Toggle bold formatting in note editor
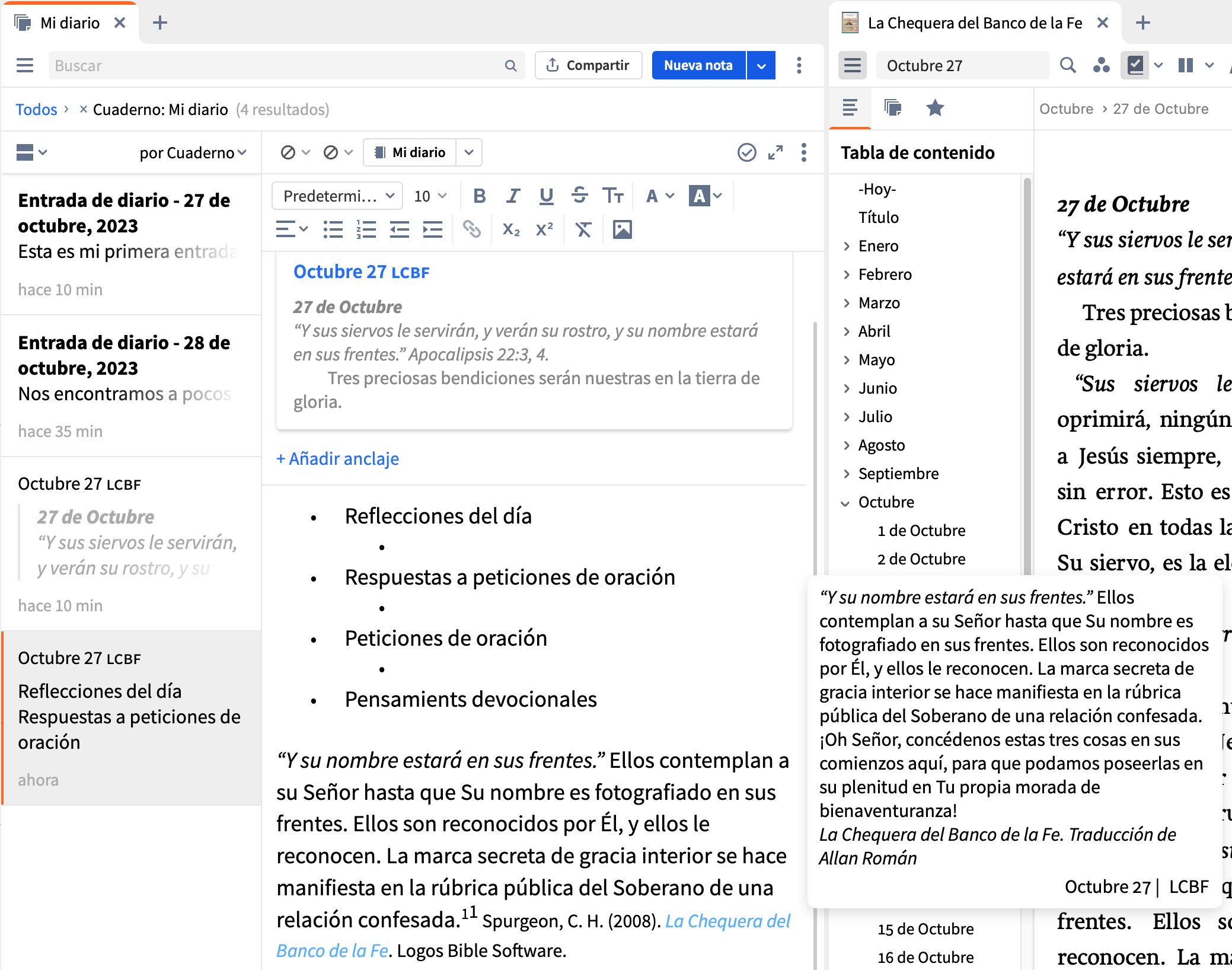The width and height of the screenshot is (1232, 970). (x=480, y=196)
